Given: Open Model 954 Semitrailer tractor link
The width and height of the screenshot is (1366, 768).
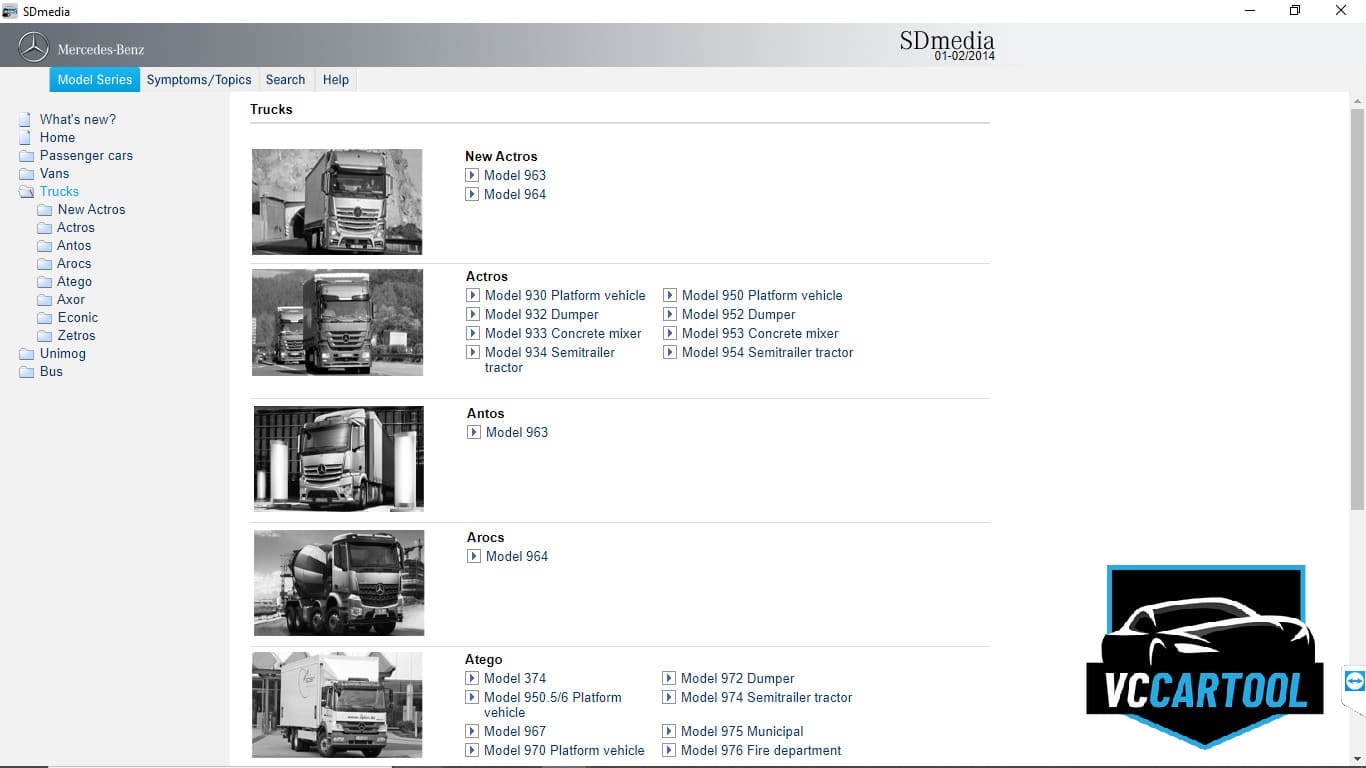Looking at the screenshot, I should (x=768, y=352).
